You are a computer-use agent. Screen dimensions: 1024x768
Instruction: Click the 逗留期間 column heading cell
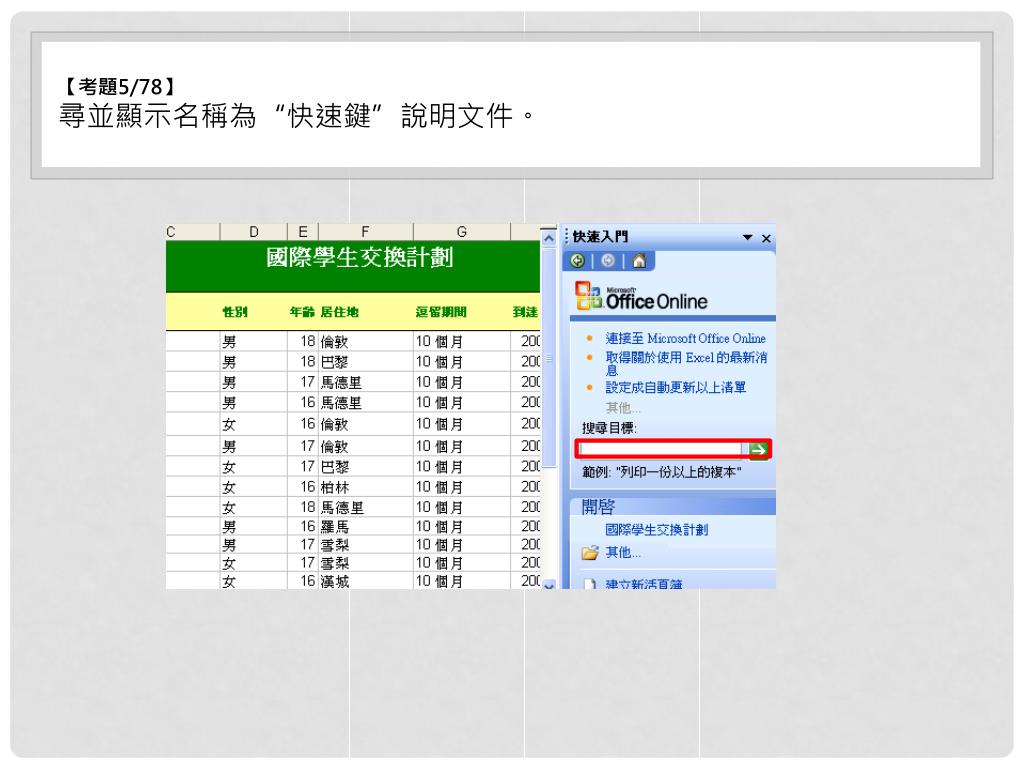tap(462, 312)
